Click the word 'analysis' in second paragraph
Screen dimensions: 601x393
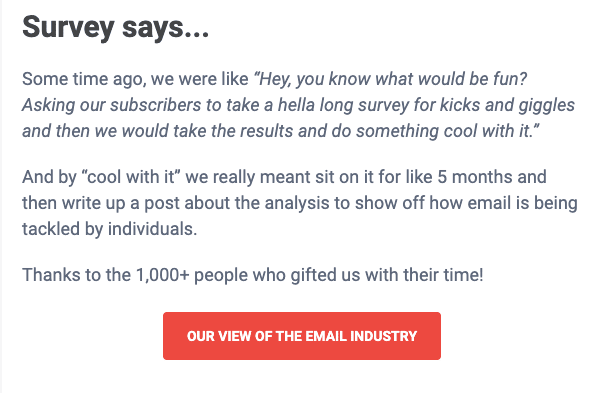coord(297,203)
